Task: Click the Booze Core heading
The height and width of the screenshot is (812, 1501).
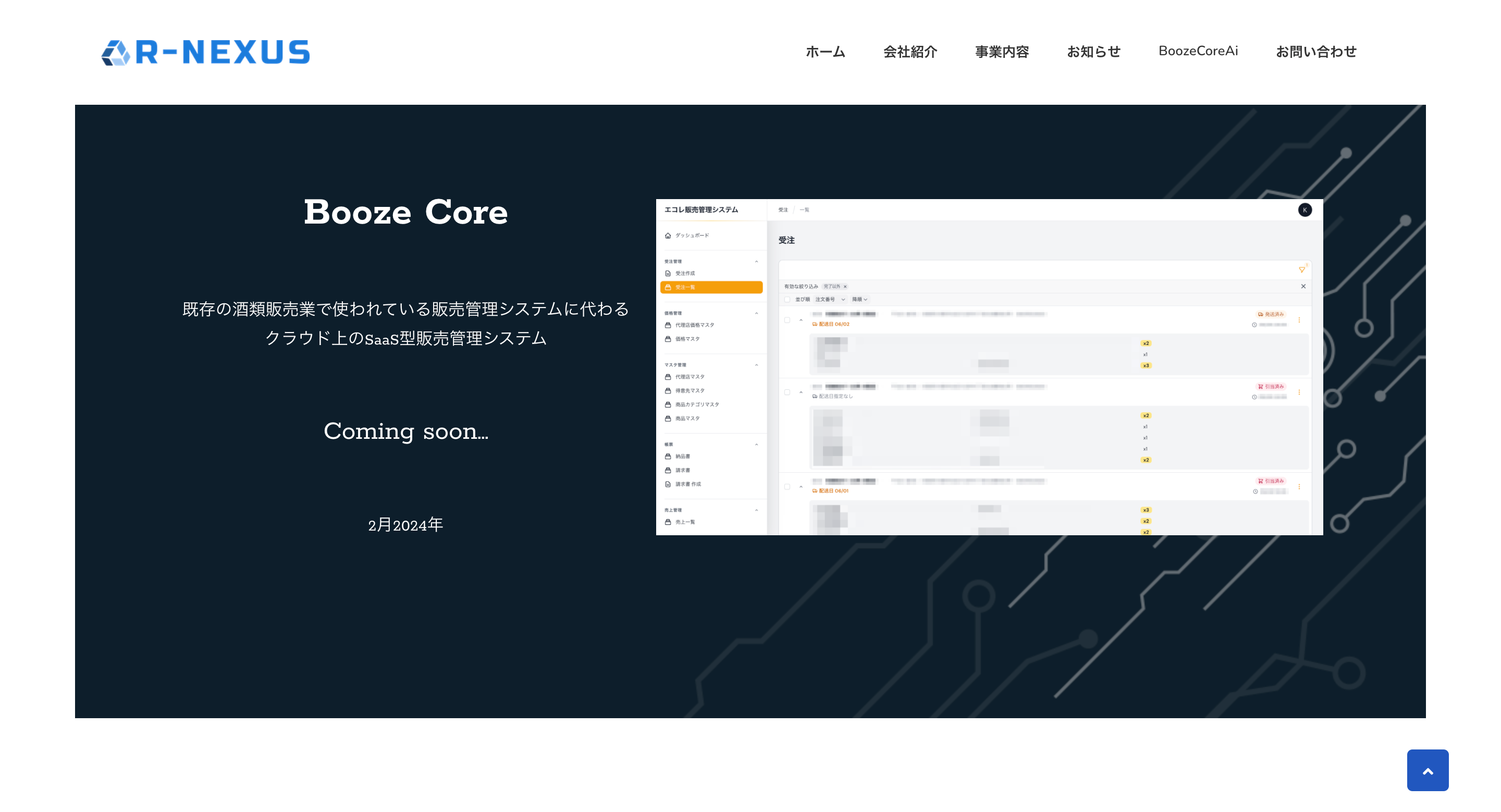Action: click(405, 212)
